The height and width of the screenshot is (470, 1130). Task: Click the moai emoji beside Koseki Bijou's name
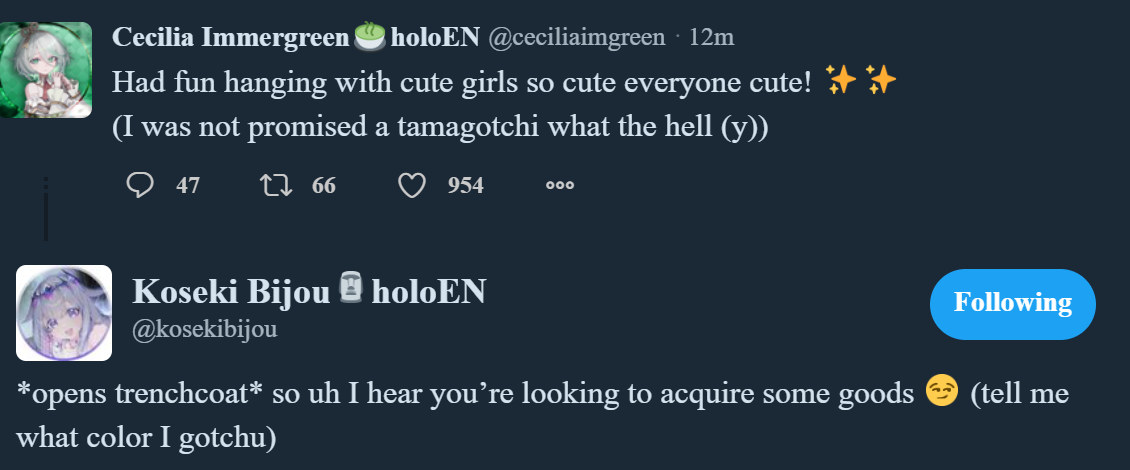pos(350,289)
